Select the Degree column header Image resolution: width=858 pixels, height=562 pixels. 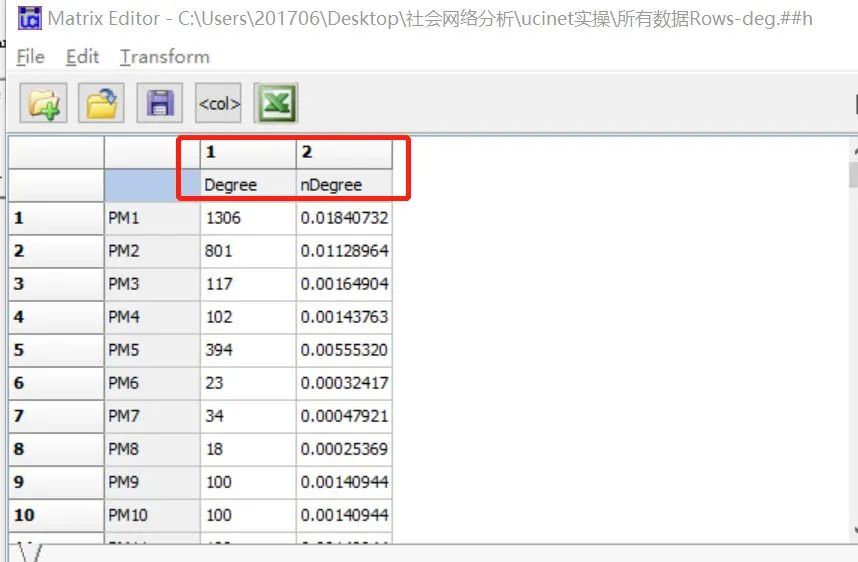click(x=248, y=185)
